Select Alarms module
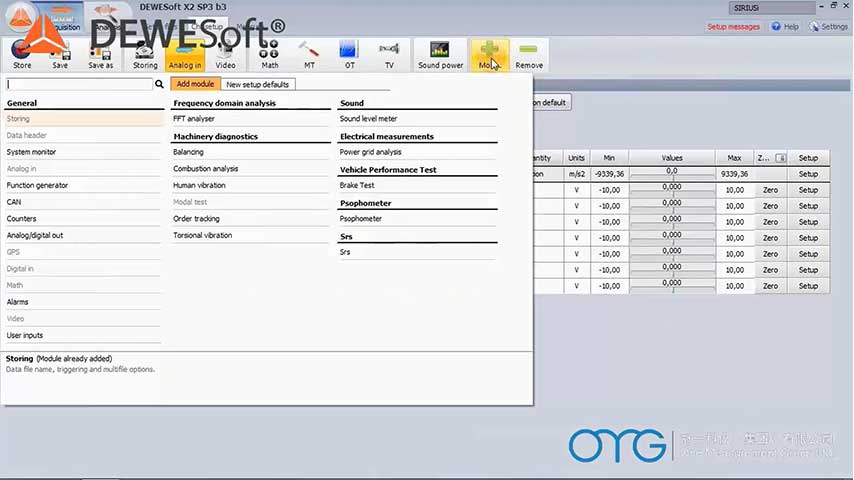Viewport: 854px width, 480px height. pos(83,302)
